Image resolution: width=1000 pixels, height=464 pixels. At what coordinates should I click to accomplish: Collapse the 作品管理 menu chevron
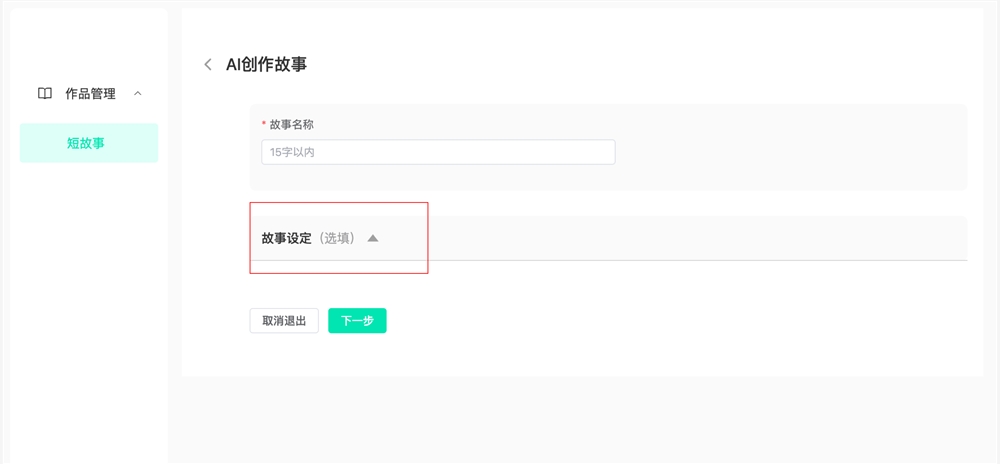(138, 94)
